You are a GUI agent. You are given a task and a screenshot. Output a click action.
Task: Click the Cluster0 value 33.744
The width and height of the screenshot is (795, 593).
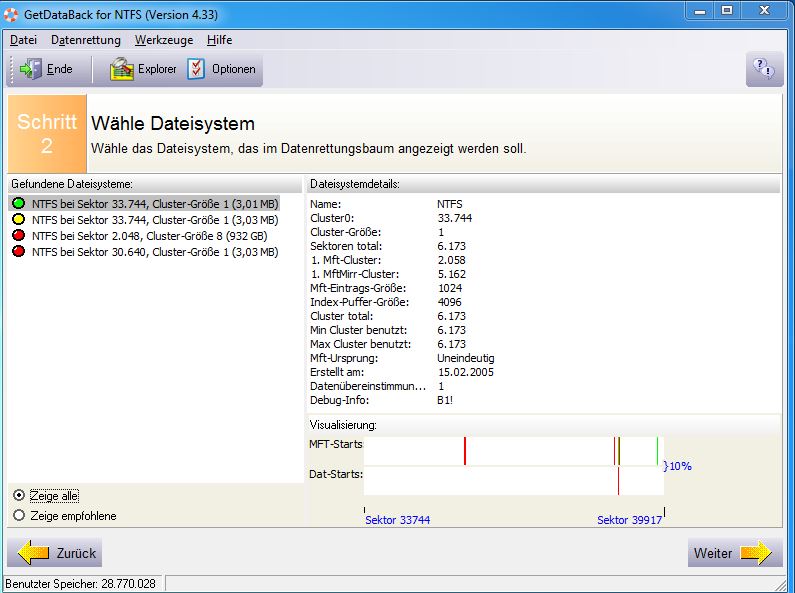455,218
